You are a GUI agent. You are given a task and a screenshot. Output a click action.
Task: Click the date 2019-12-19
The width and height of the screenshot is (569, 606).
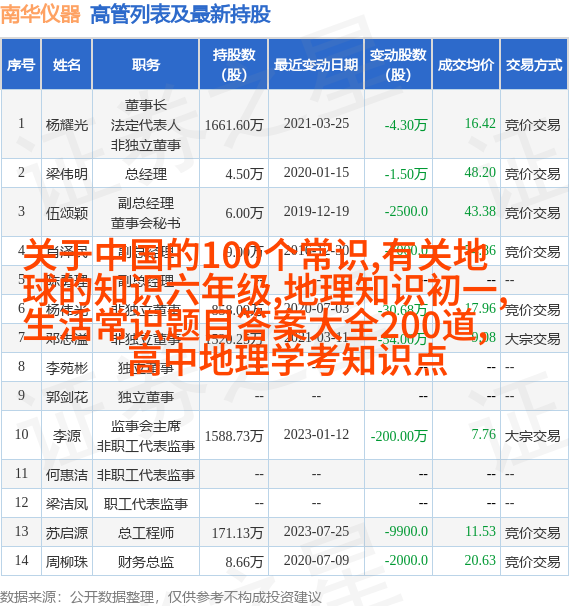[x=316, y=211]
